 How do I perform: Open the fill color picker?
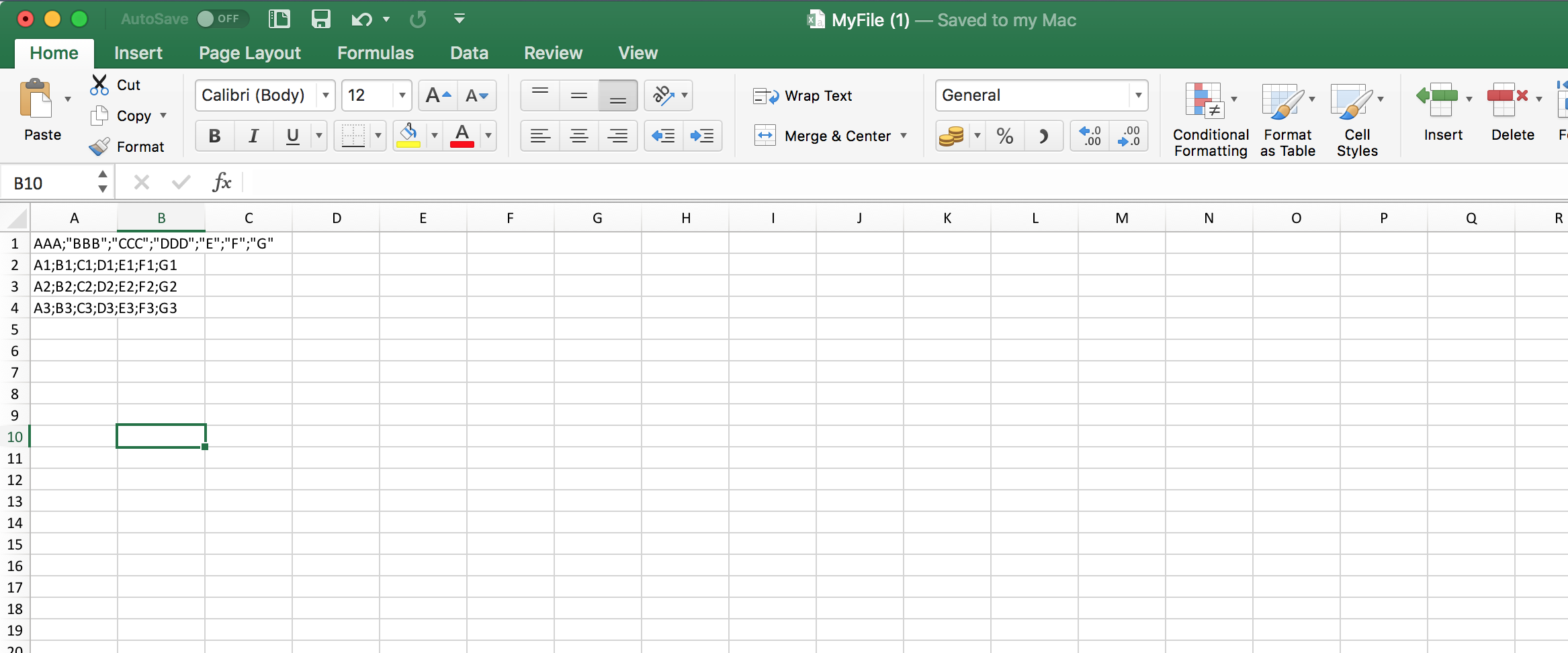coord(434,135)
